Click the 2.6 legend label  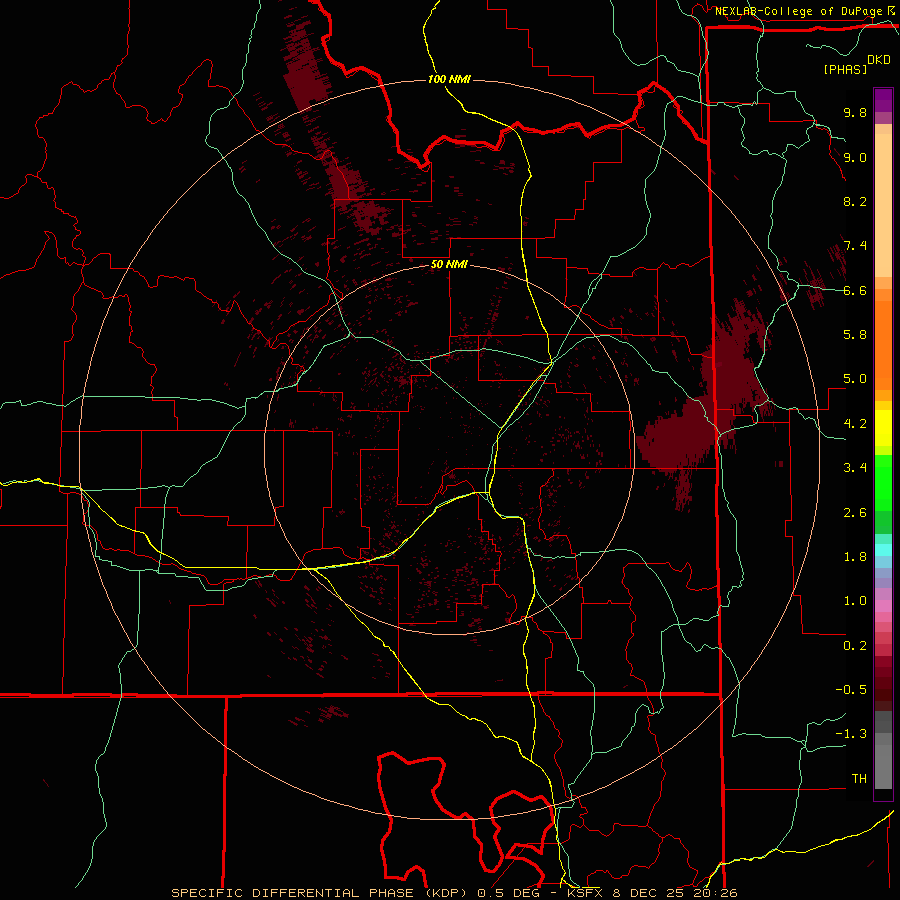(855, 513)
